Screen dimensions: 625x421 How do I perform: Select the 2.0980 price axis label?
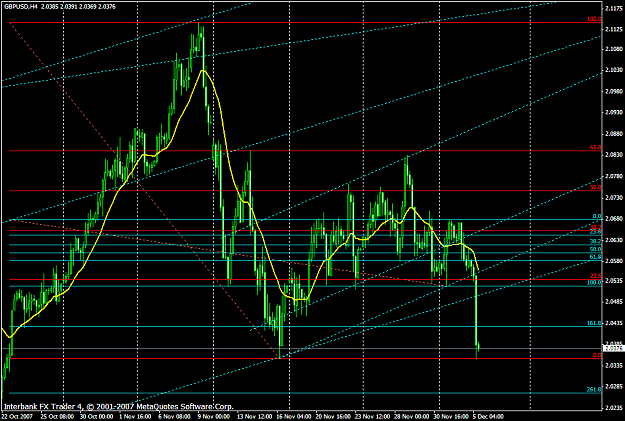(x=614, y=91)
